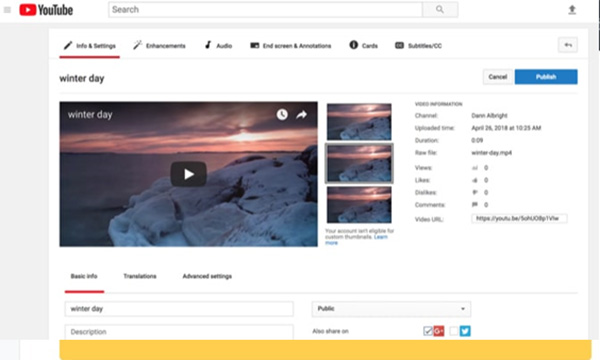
Task: Switch to the Enhancements tab
Action: [159, 46]
